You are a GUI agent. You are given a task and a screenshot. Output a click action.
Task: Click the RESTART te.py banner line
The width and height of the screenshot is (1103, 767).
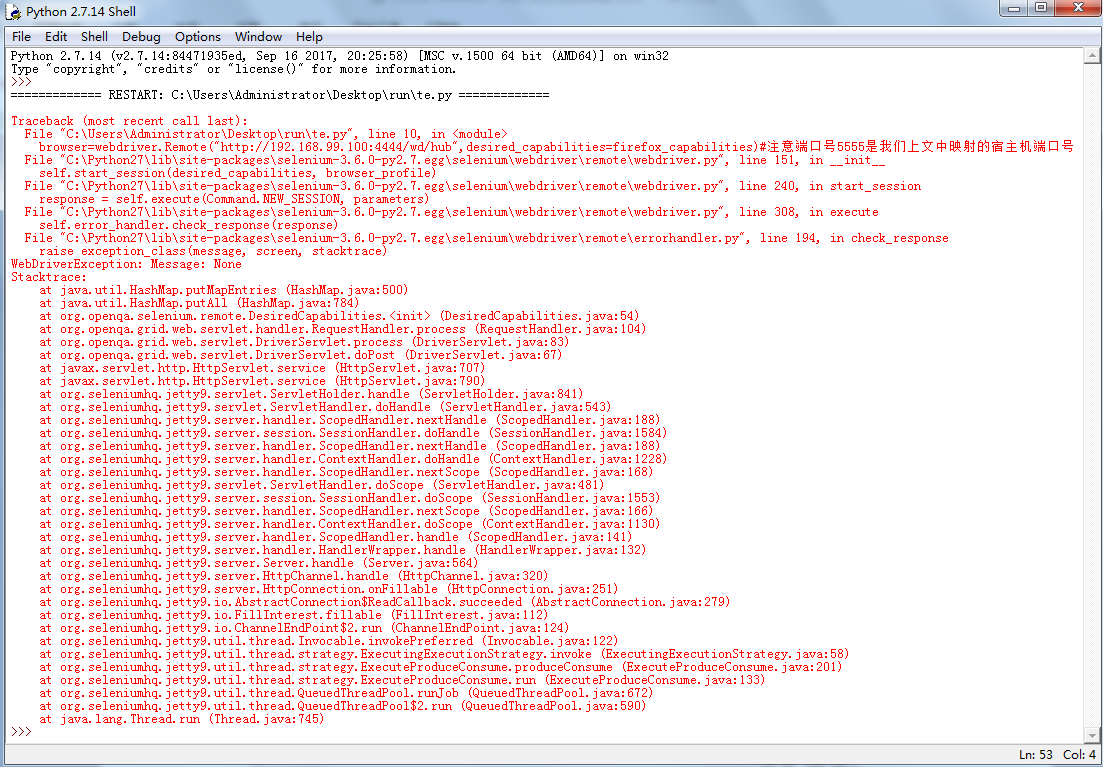(280, 95)
